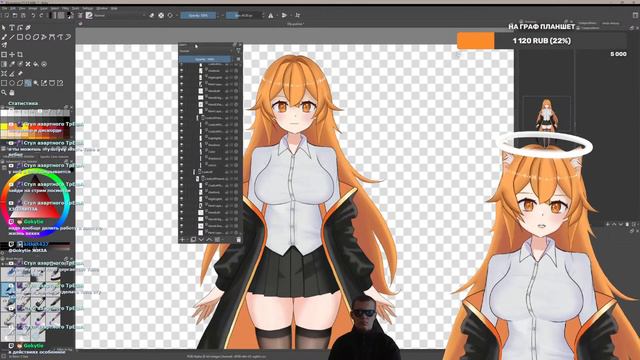This screenshot has width=640, height=360.
Task: Select the Color Sampler eyedropper tool
Action: 12,64
